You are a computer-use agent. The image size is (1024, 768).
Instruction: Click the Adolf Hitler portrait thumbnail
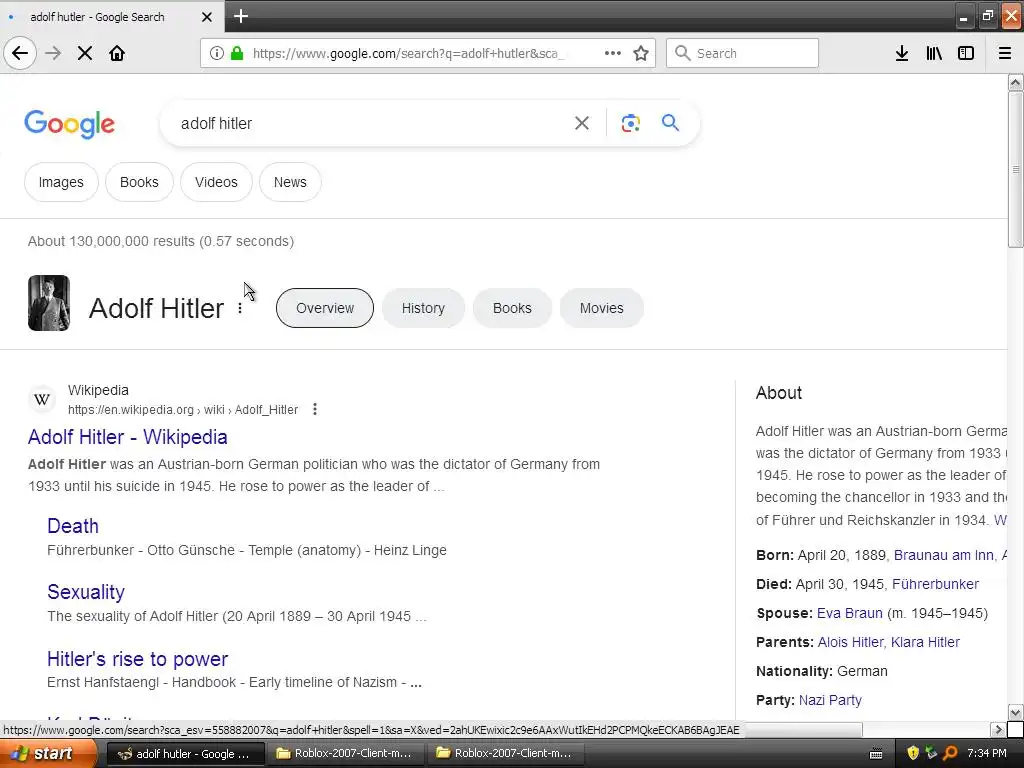click(48, 303)
